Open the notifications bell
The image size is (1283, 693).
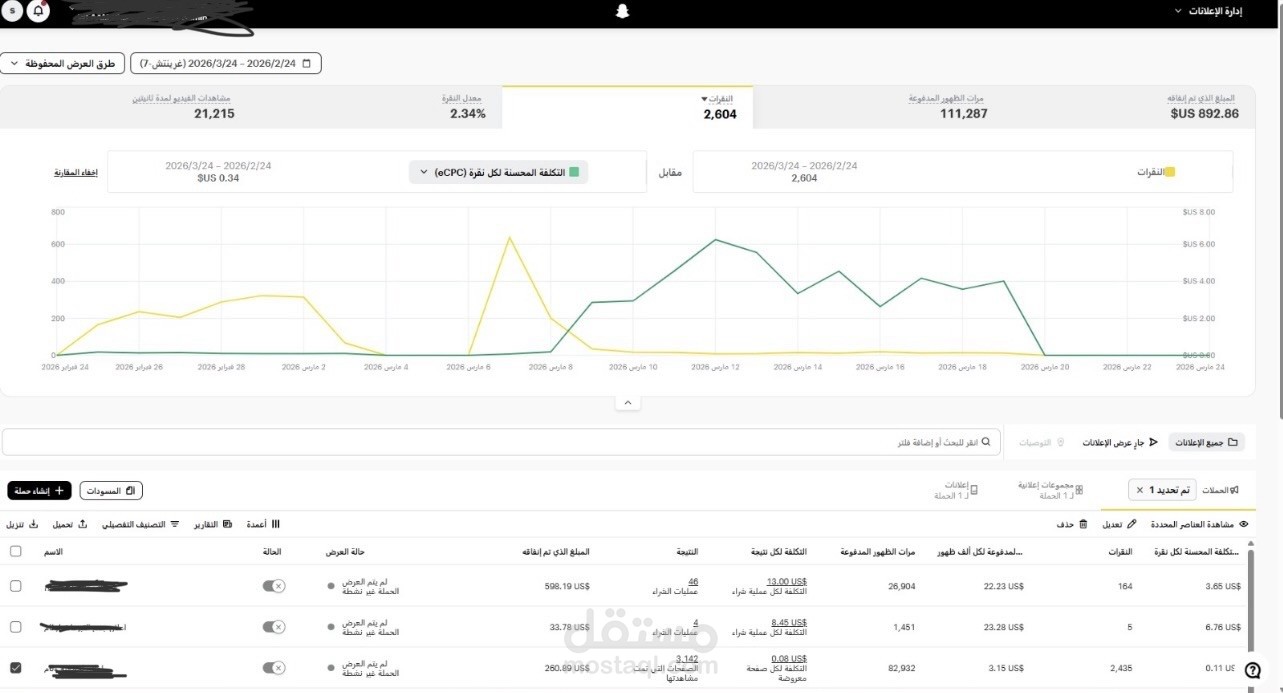point(38,11)
